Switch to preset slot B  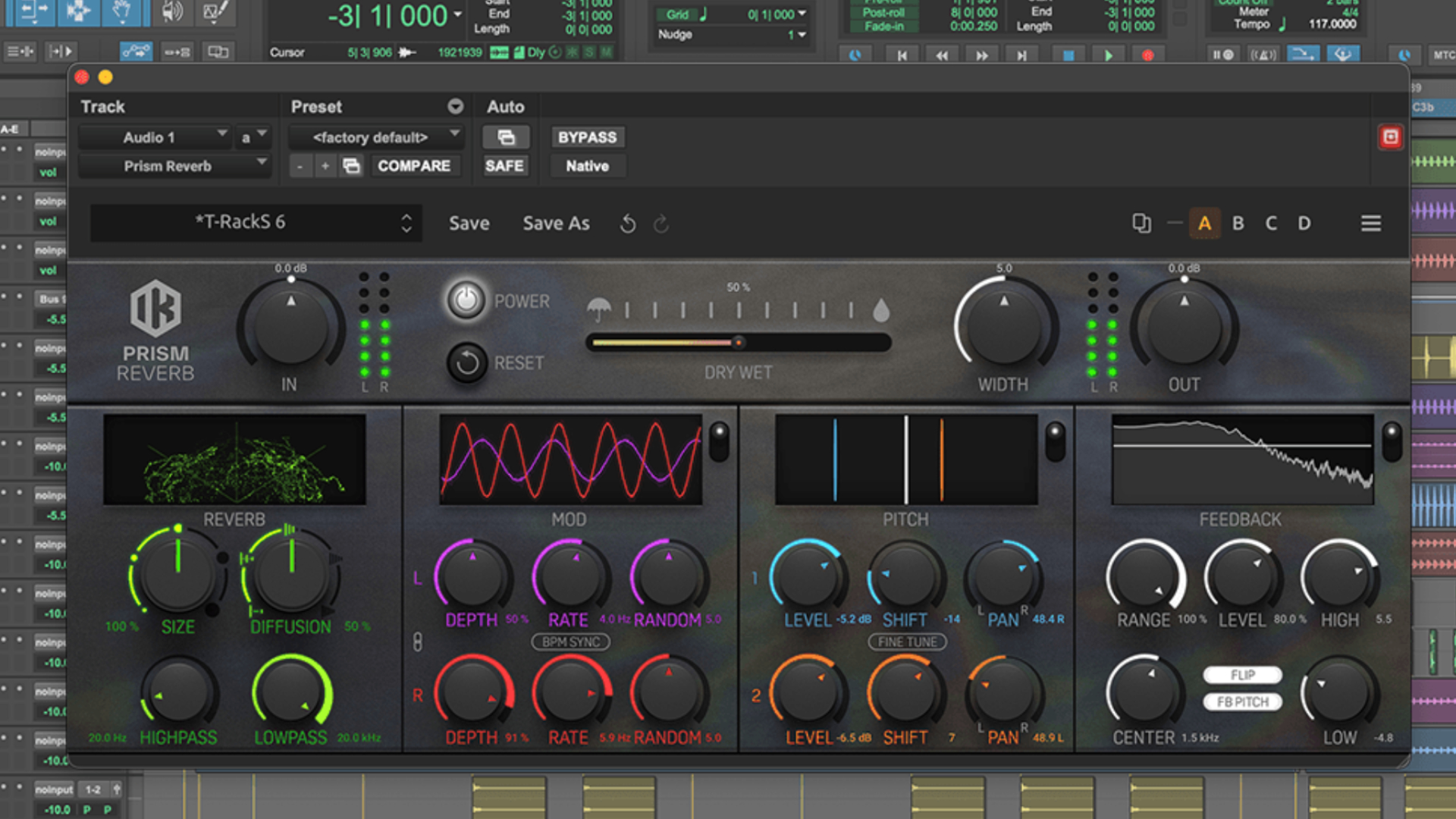(1238, 224)
